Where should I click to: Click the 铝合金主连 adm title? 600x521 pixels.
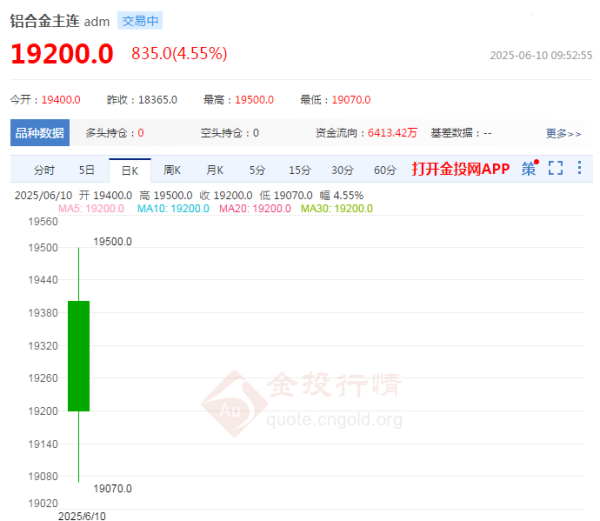tap(60, 21)
